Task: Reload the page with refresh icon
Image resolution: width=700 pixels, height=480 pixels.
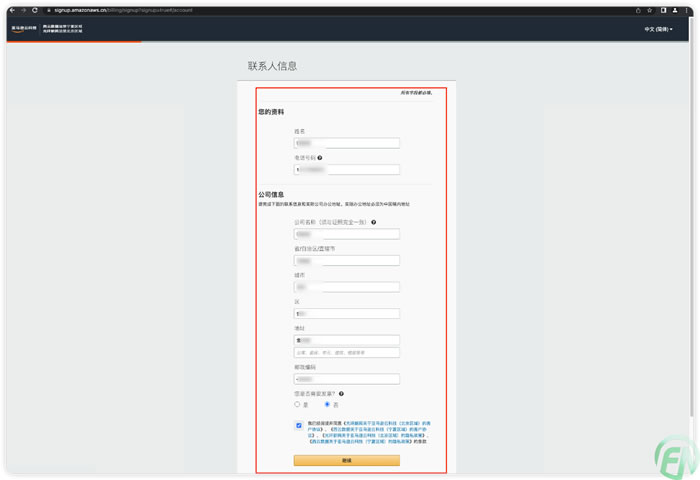Action: [x=35, y=10]
